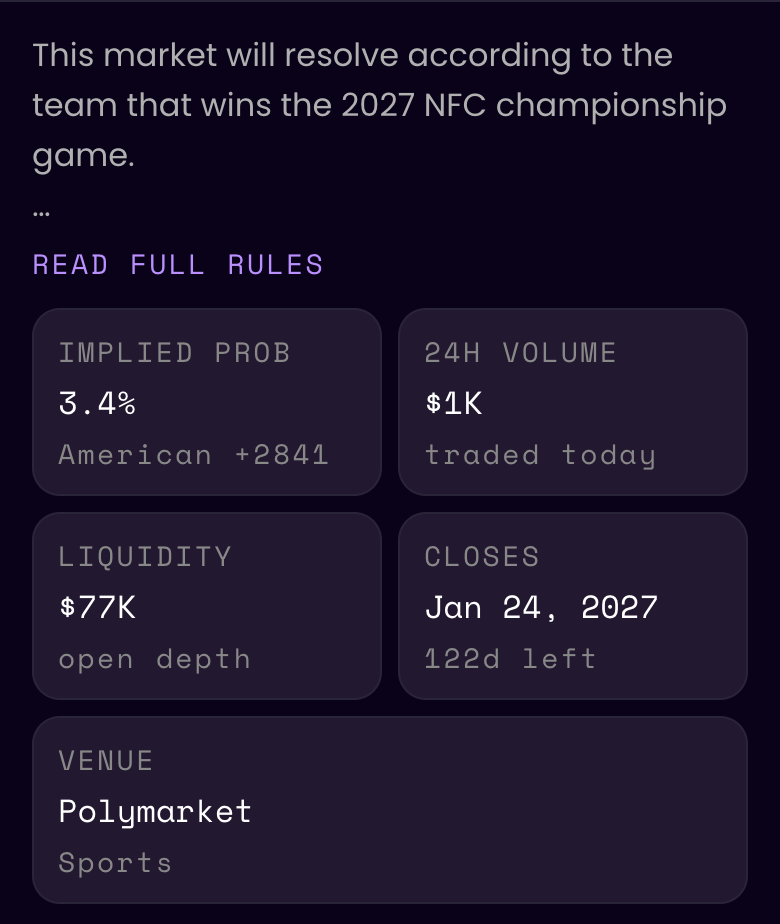This screenshot has width=780, height=924.
Task: Click the VENUE heading label
Action: [x=106, y=761]
